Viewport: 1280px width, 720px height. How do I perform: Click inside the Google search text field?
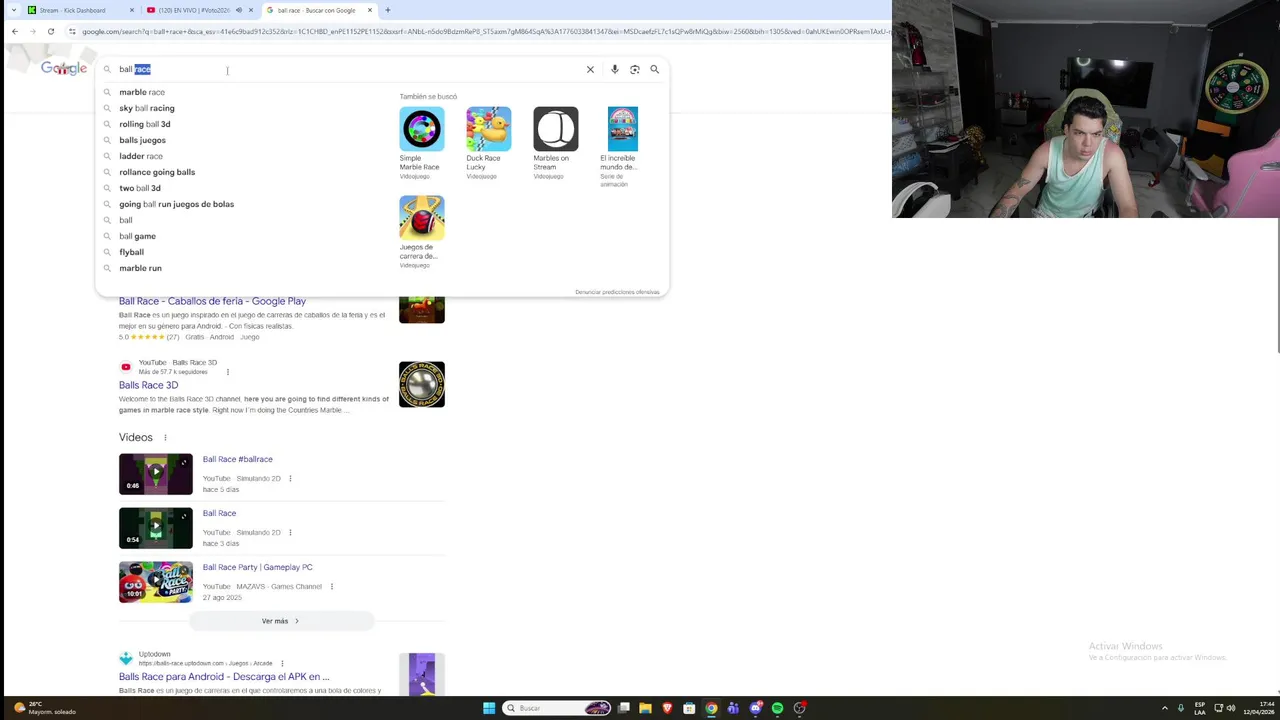[350, 69]
